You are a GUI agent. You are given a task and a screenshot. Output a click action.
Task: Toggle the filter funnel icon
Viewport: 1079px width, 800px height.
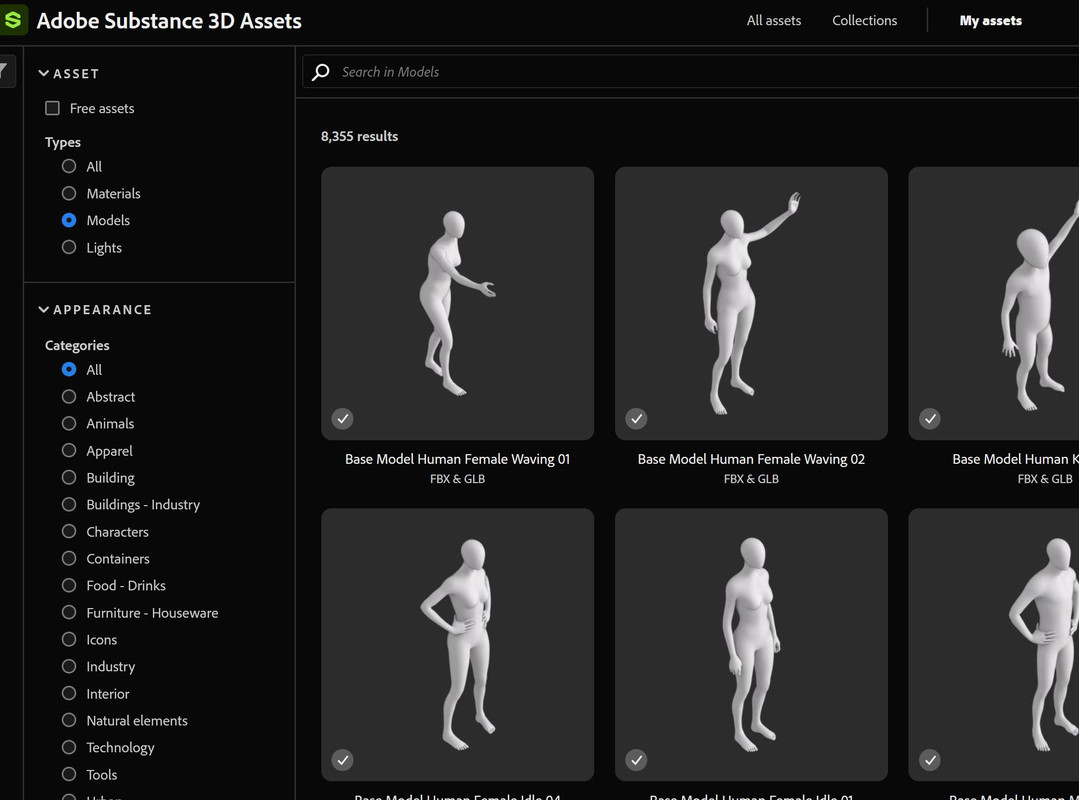4,71
